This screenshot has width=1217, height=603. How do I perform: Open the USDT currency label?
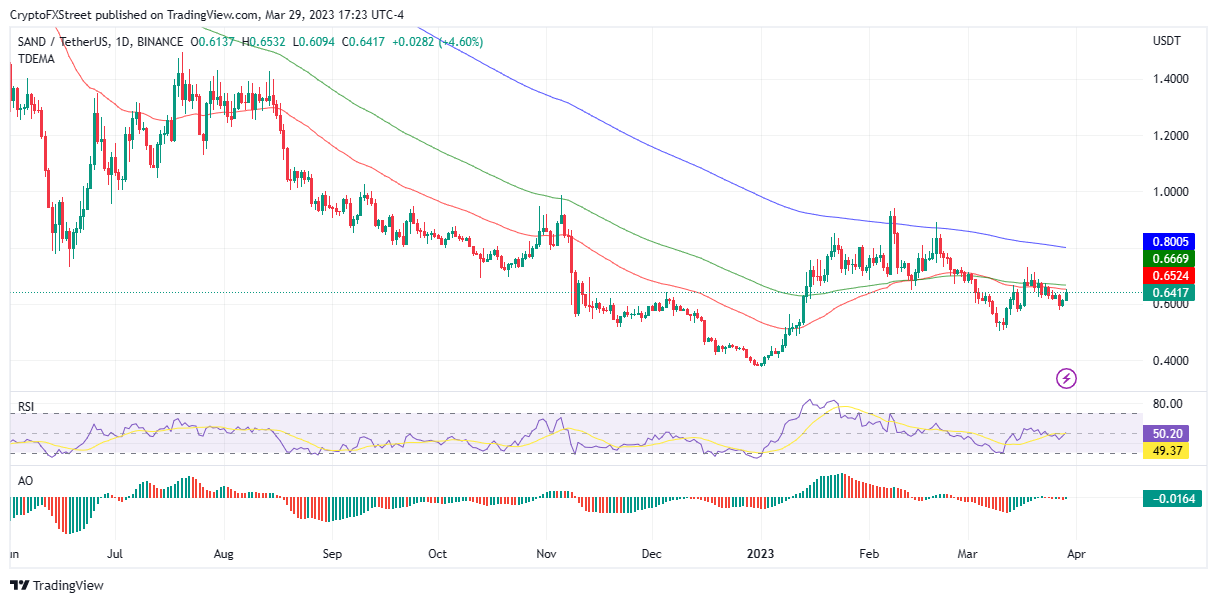pyautogui.click(x=1168, y=41)
